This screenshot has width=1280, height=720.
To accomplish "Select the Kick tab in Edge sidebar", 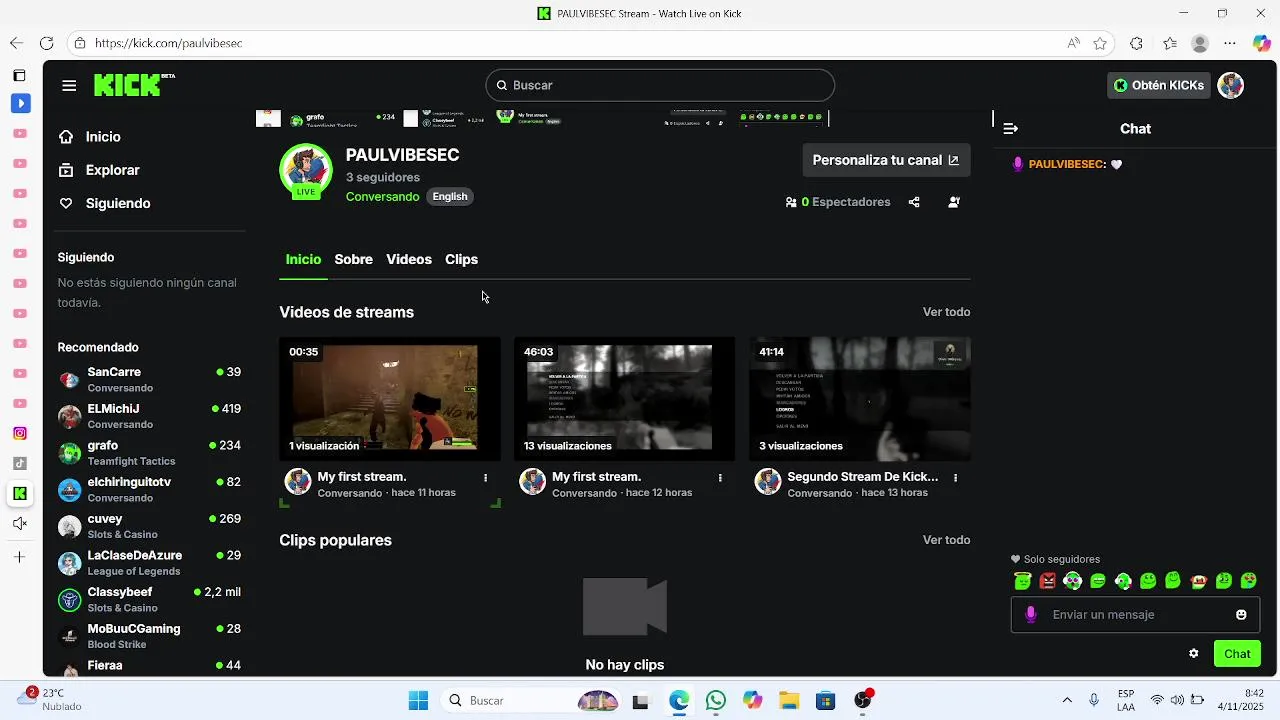I will pos(20,493).
